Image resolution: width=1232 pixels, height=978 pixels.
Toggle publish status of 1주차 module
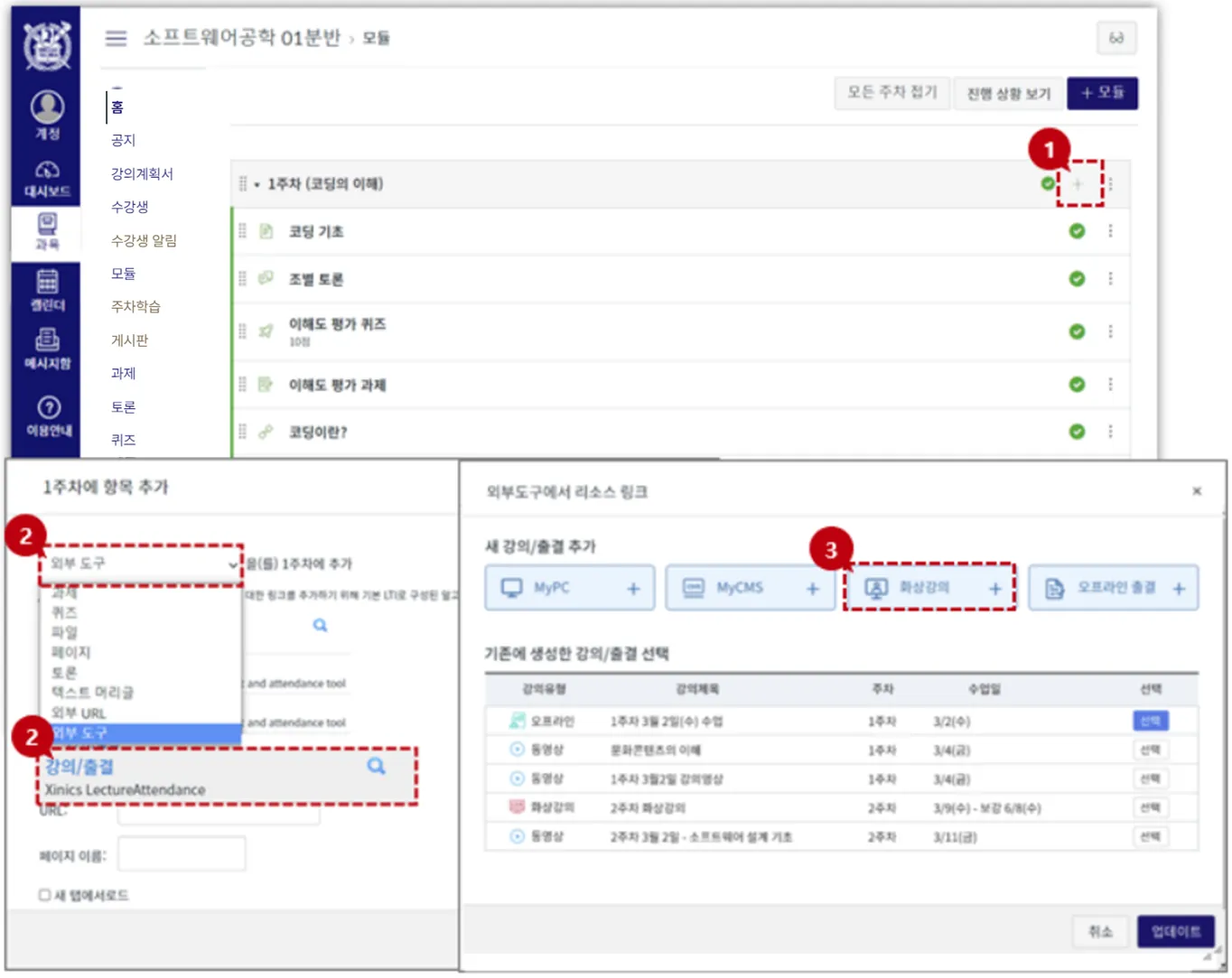[x=1048, y=183]
